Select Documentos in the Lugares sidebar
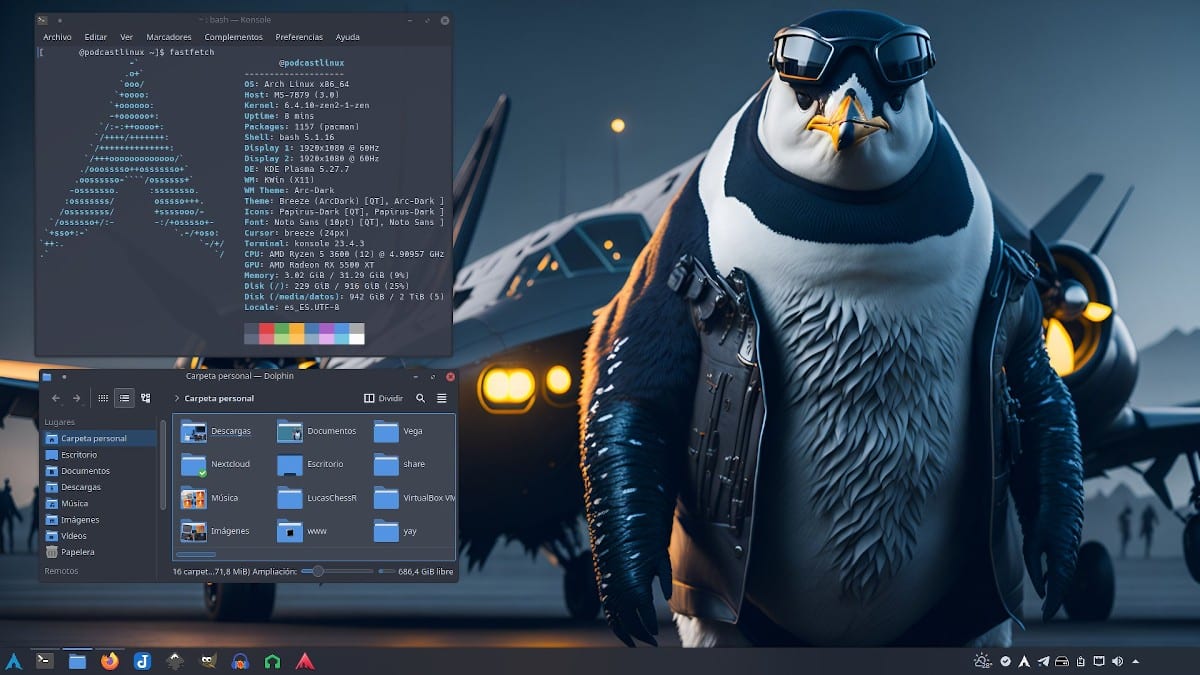The width and height of the screenshot is (1200, 675). coord(99,470)
